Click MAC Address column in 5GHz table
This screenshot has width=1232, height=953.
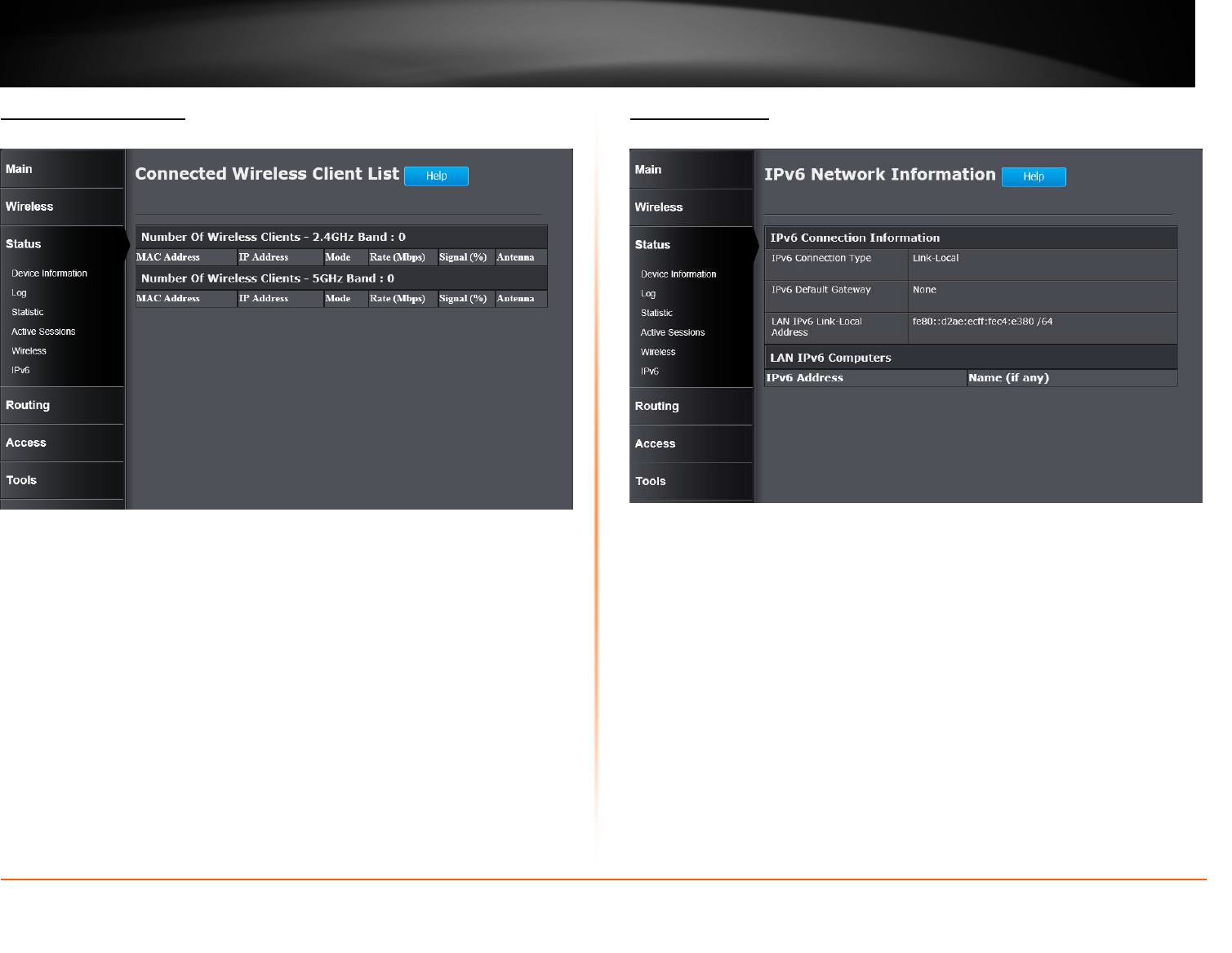(186, 299)
